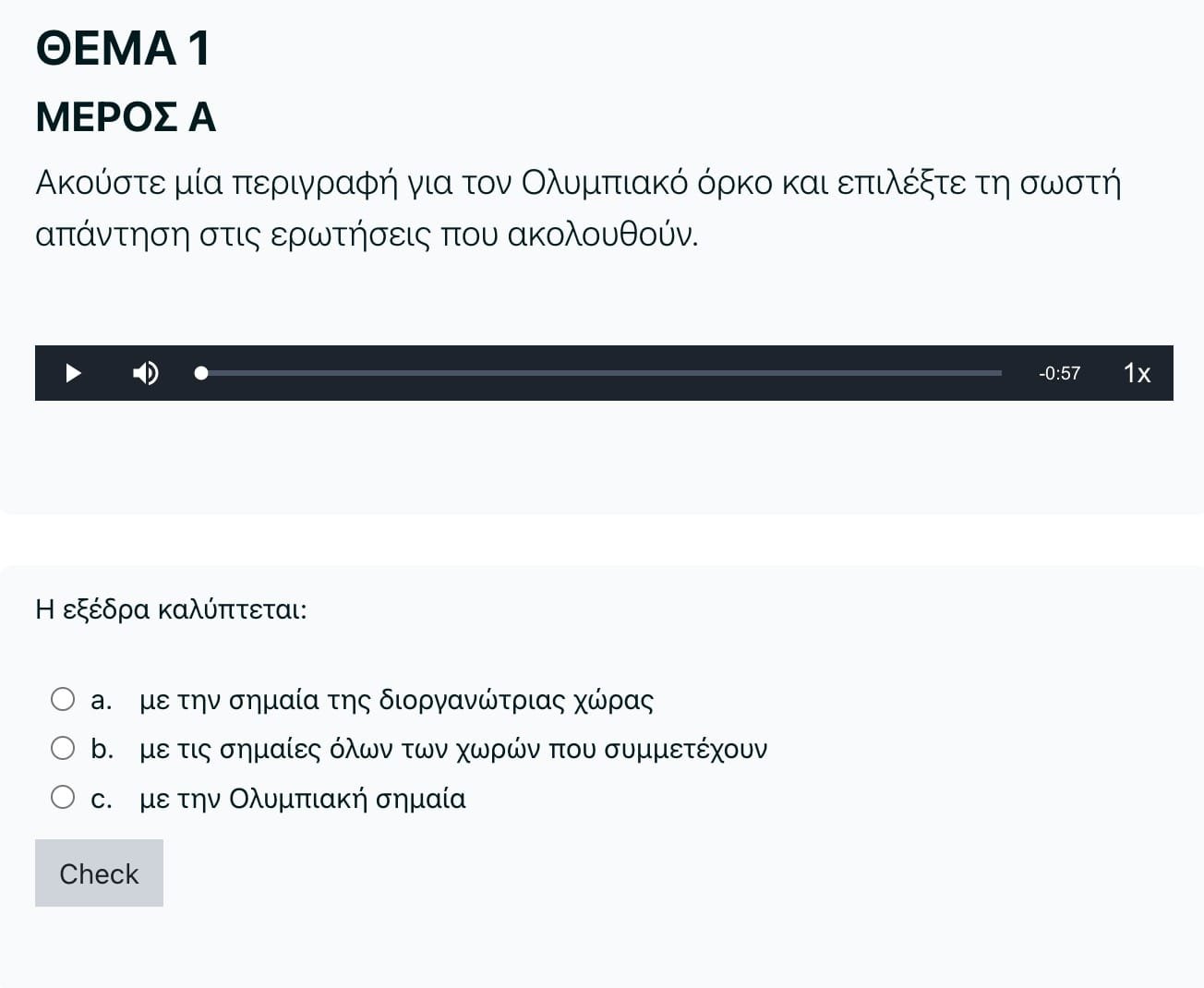Viewport: 1204px width, 988px height.
Task: Click the ΜΕΡΟΣ Α subheading
Action: (x=126, y=117)
